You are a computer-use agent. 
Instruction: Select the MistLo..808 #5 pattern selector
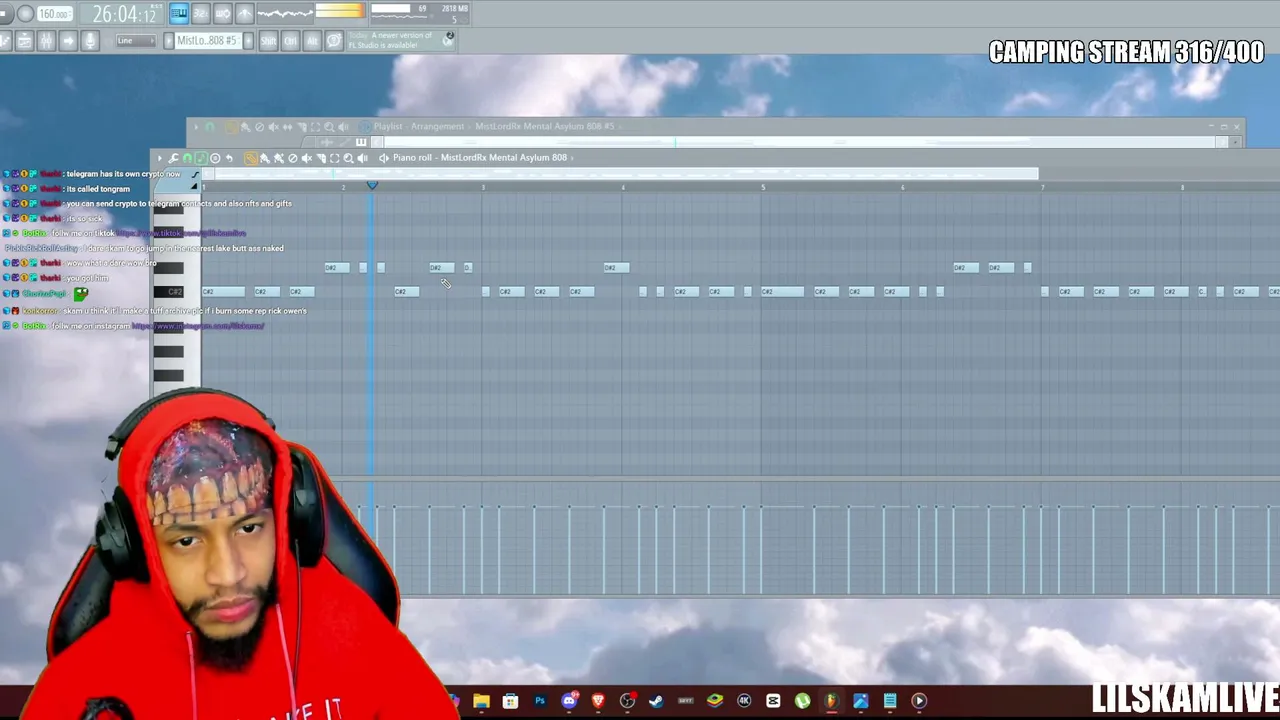coord(208,41)
